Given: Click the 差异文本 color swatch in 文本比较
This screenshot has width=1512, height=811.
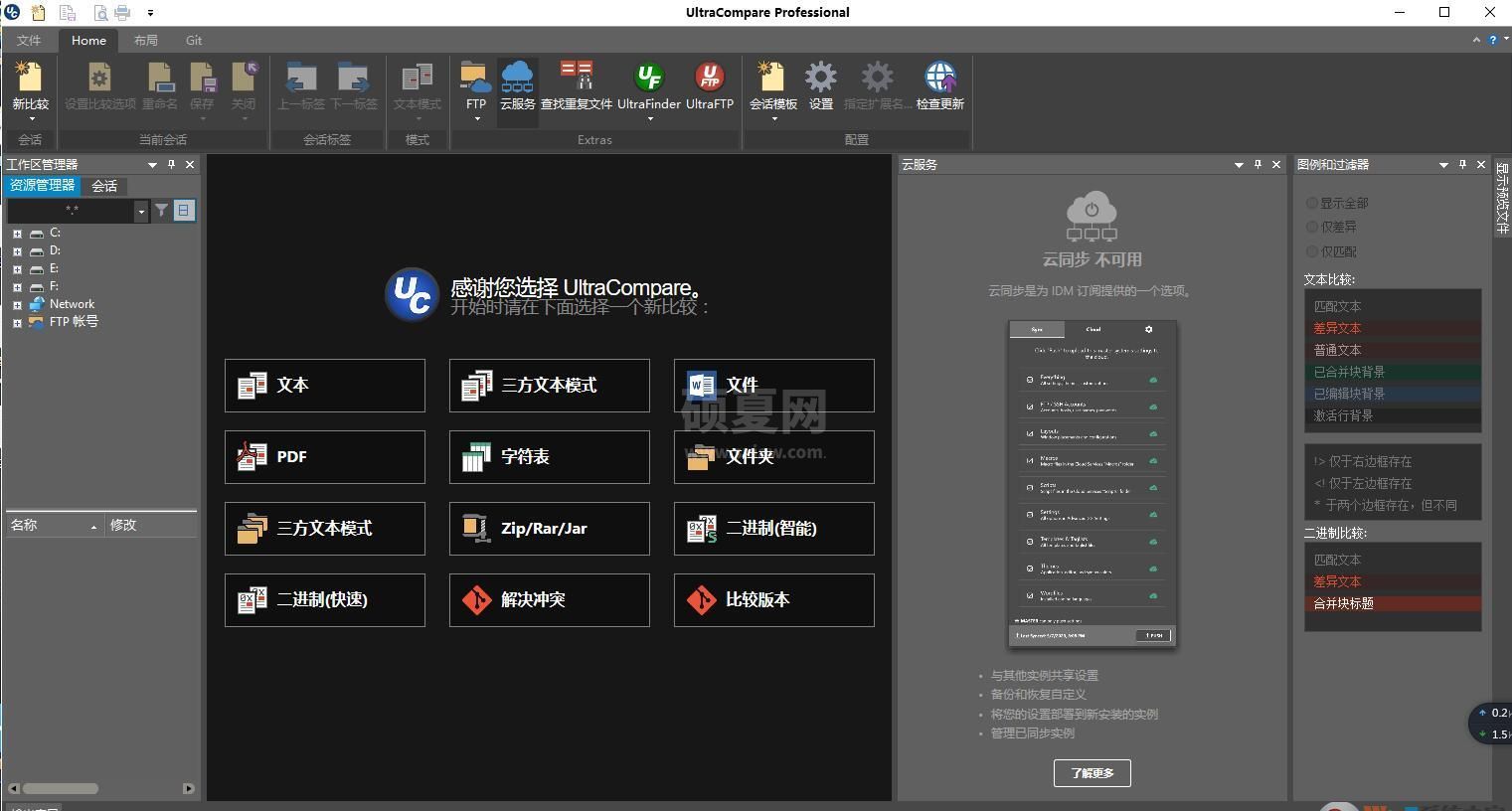Looking at the screenshot, I should point(1393,328).
